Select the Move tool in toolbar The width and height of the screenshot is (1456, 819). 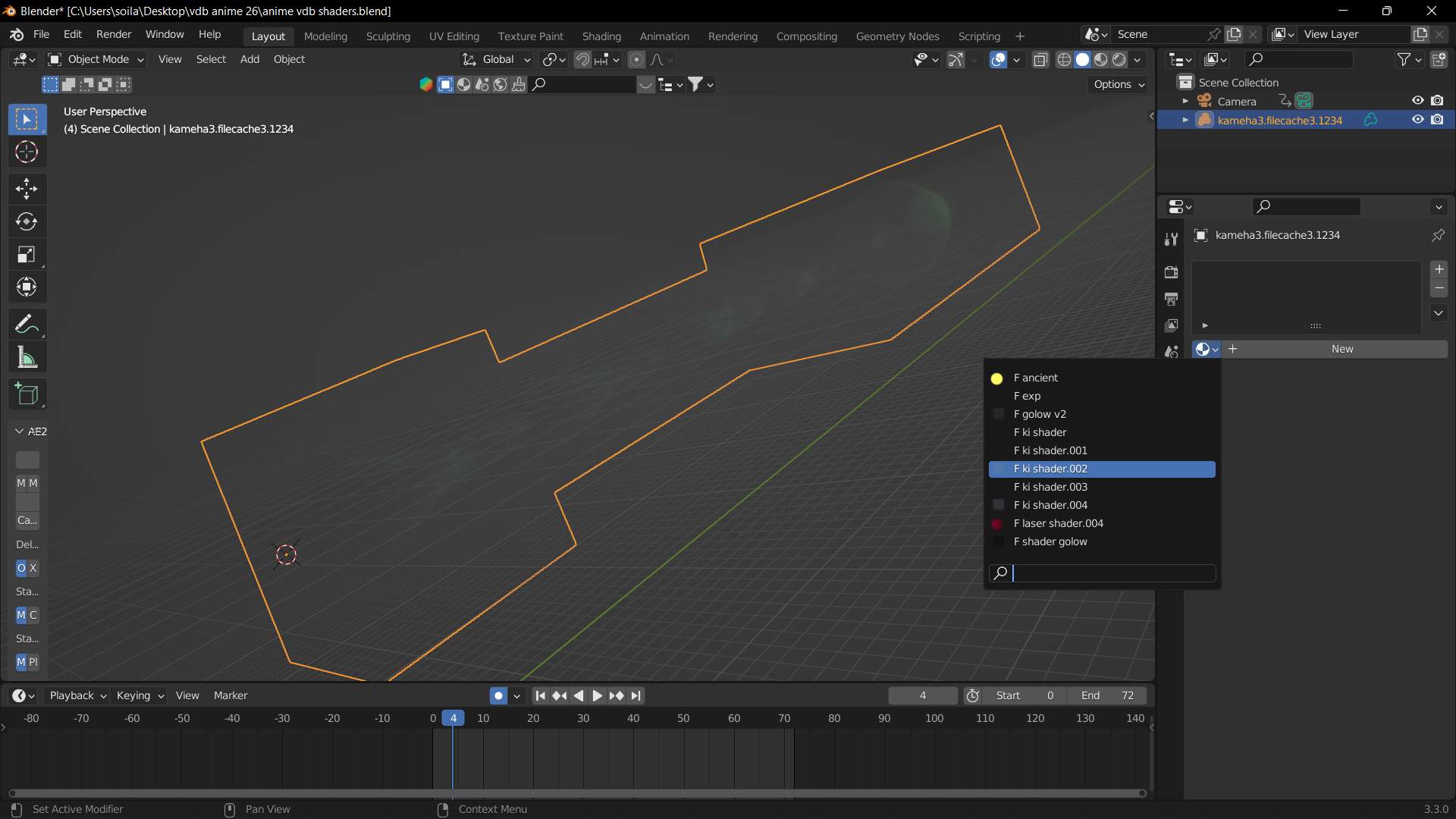coord(27,188)
